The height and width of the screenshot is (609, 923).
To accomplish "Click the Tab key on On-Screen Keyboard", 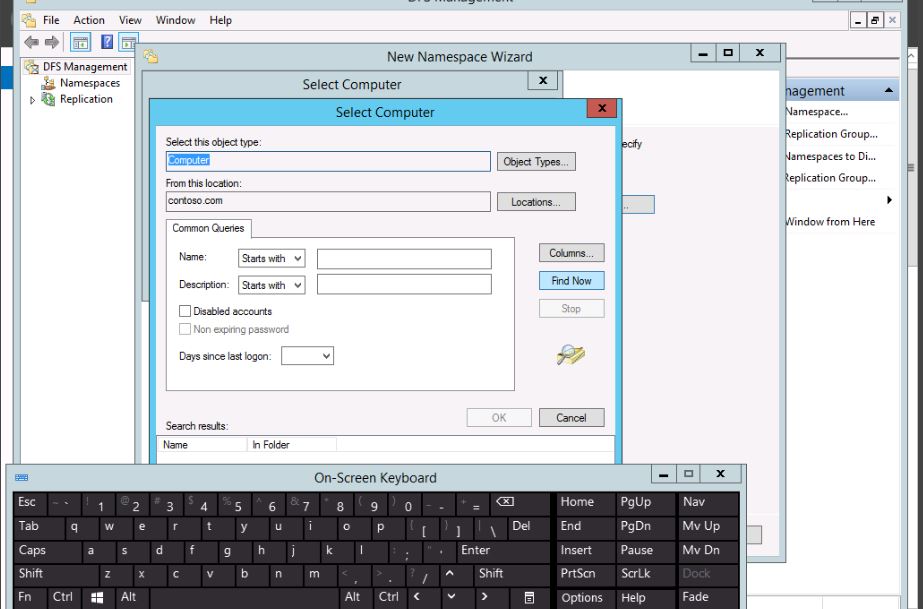I will click(x=39, y=527).
